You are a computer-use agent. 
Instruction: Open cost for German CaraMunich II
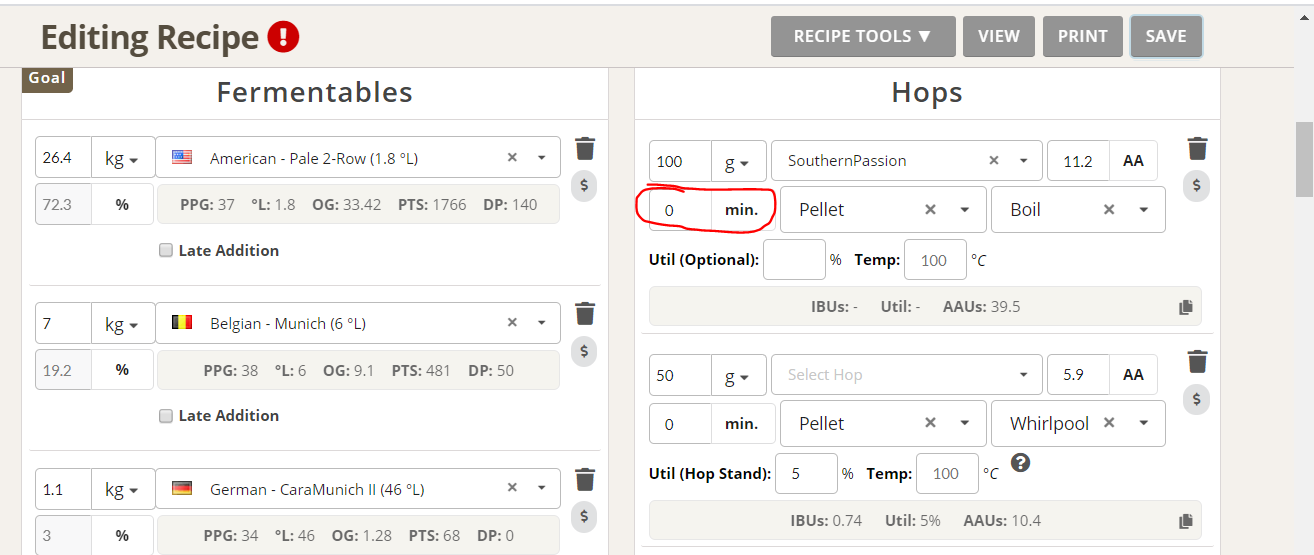(585, 516)
